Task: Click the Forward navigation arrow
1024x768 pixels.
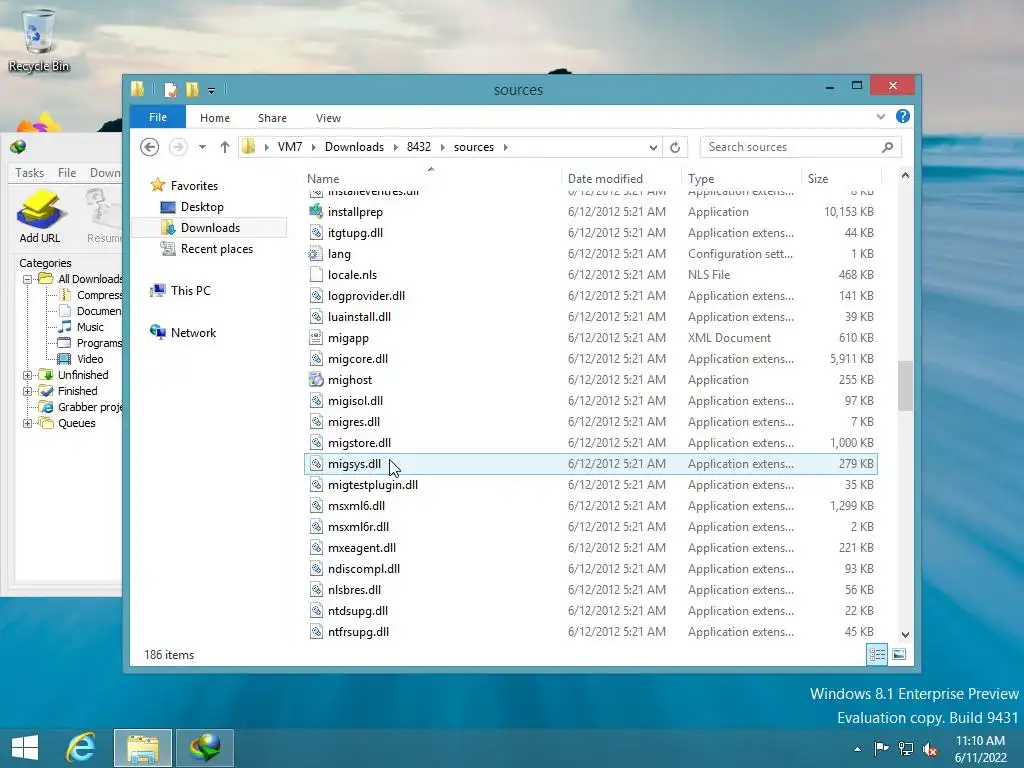Action: click(178, 147)
